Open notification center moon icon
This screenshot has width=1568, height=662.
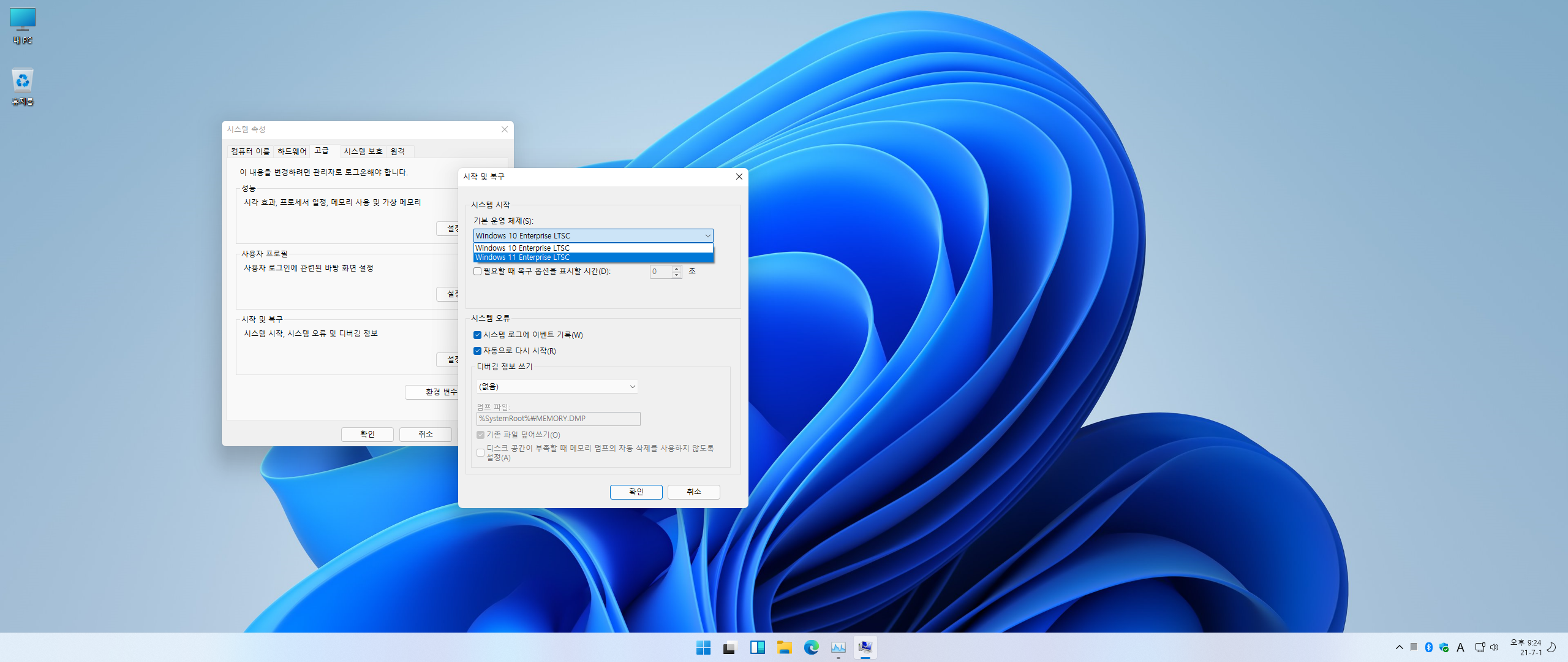pyautogui.click(x=1552, y=647)
